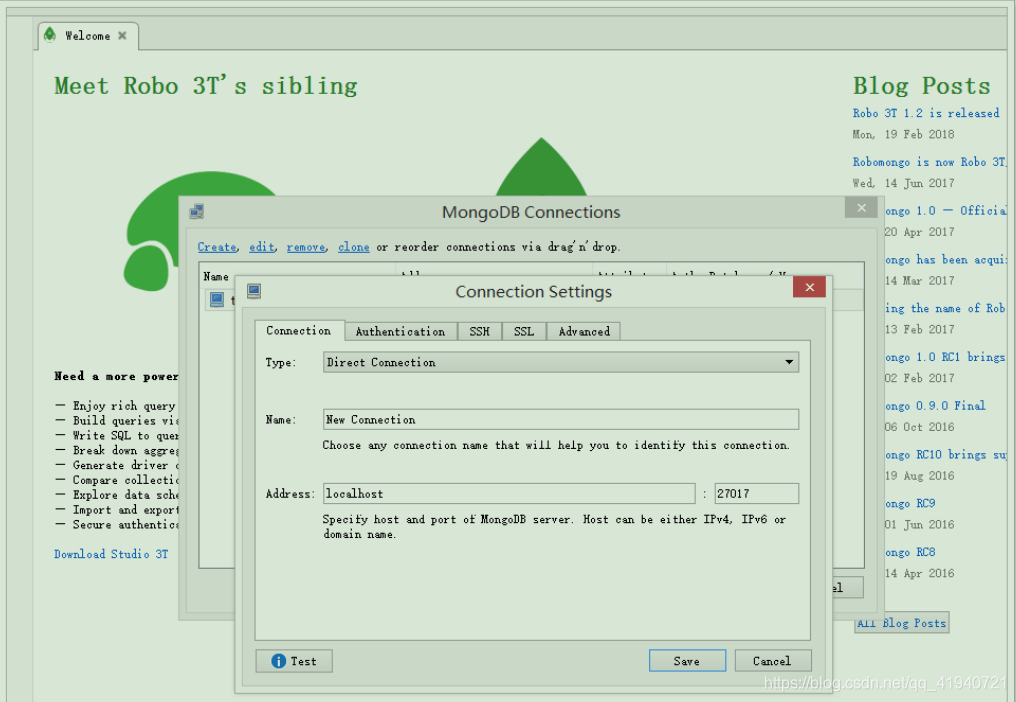Click the port field 27017
This screenshot has height=702, width=1016.
757,493
